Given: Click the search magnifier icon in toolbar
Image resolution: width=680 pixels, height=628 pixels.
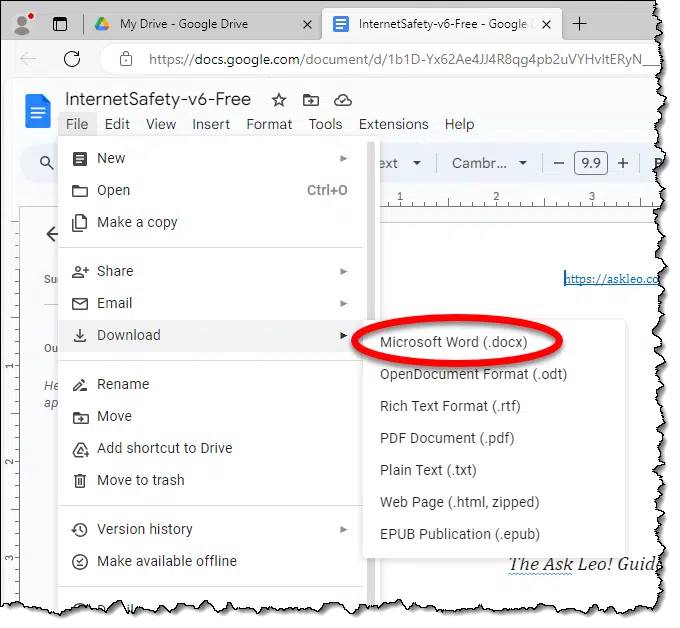Looking at the screenshot, I should [46, 163].
